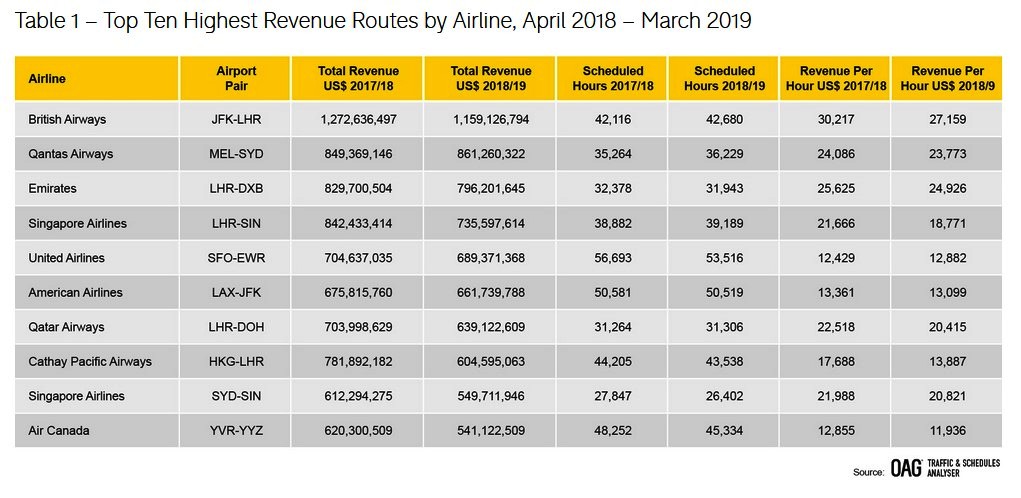The image size is (1021, 498).
Task: Select revenue value 604,595,063
Action: [x=490, y=361]
